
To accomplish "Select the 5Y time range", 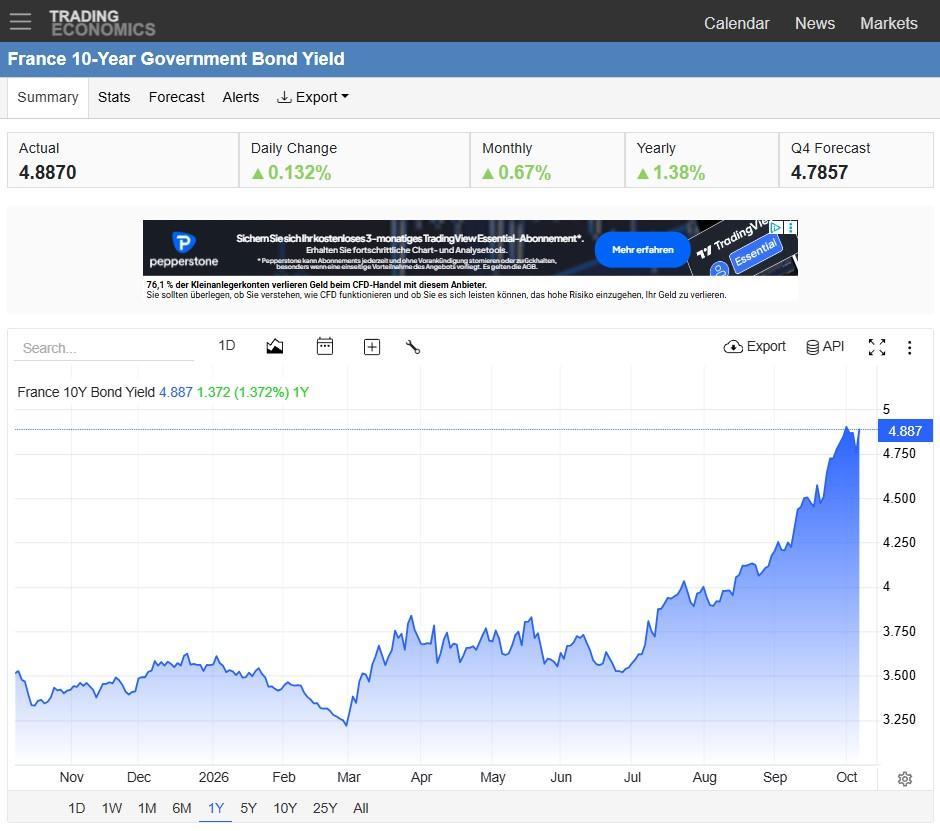I will pyautogui.click(x=248, y=808).
